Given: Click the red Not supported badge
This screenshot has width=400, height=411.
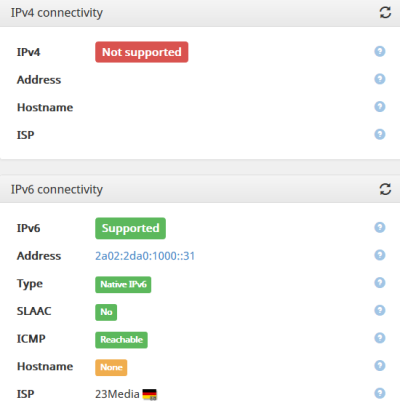Looking at the screenshot, I should point(142,52).
